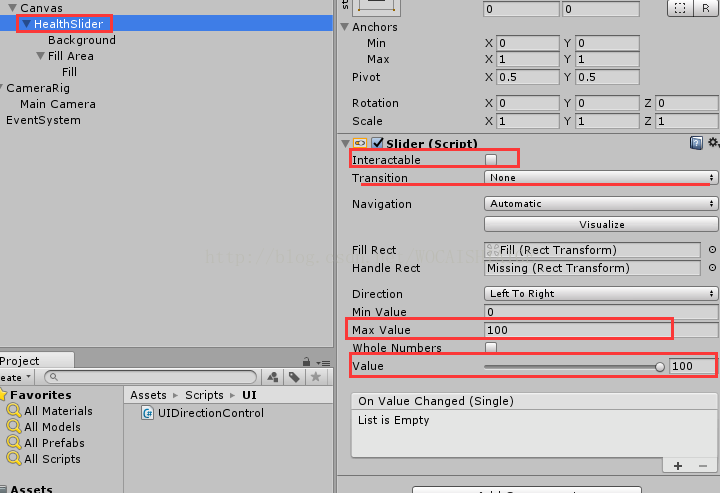This screenshot has width=720, height=493.
Task: Click the magnifier icon in Project search
Action: pos(54,377)
